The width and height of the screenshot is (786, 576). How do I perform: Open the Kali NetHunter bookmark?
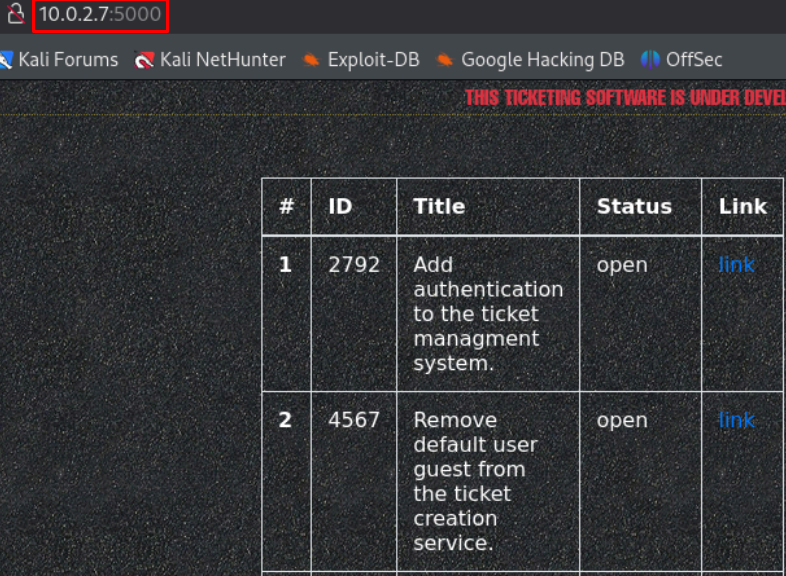tap(210, 60)
